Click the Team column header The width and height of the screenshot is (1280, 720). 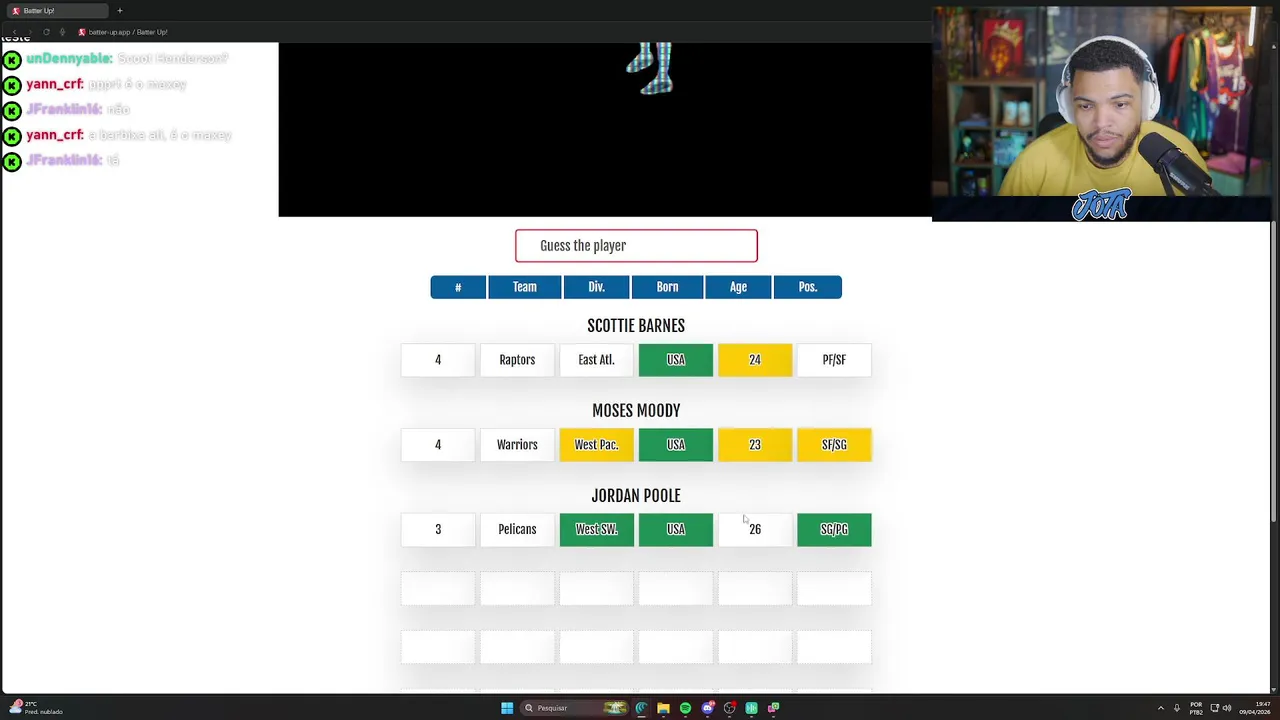[x=525, y=287]
